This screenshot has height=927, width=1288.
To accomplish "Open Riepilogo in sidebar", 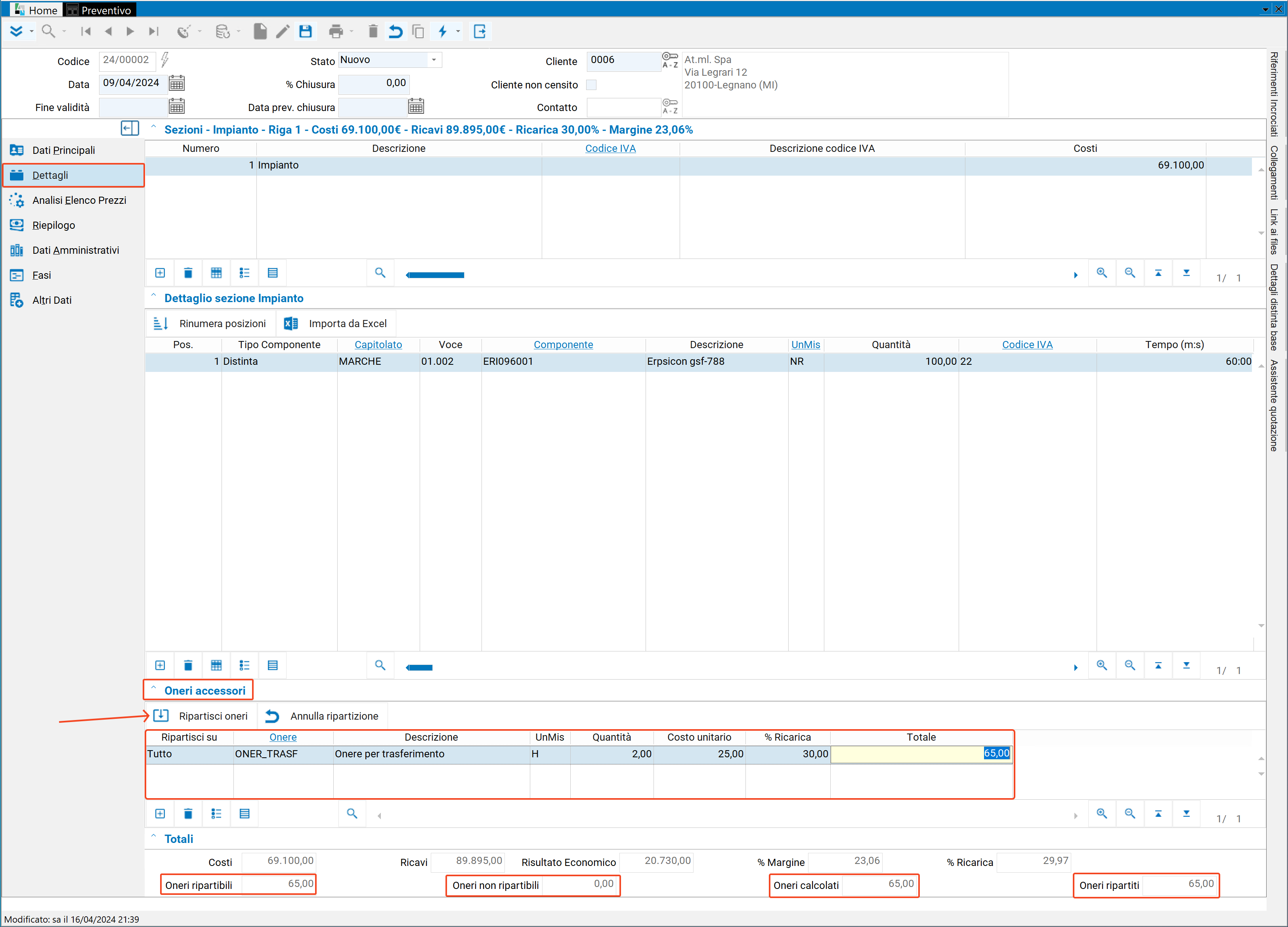I will point(54,225).
